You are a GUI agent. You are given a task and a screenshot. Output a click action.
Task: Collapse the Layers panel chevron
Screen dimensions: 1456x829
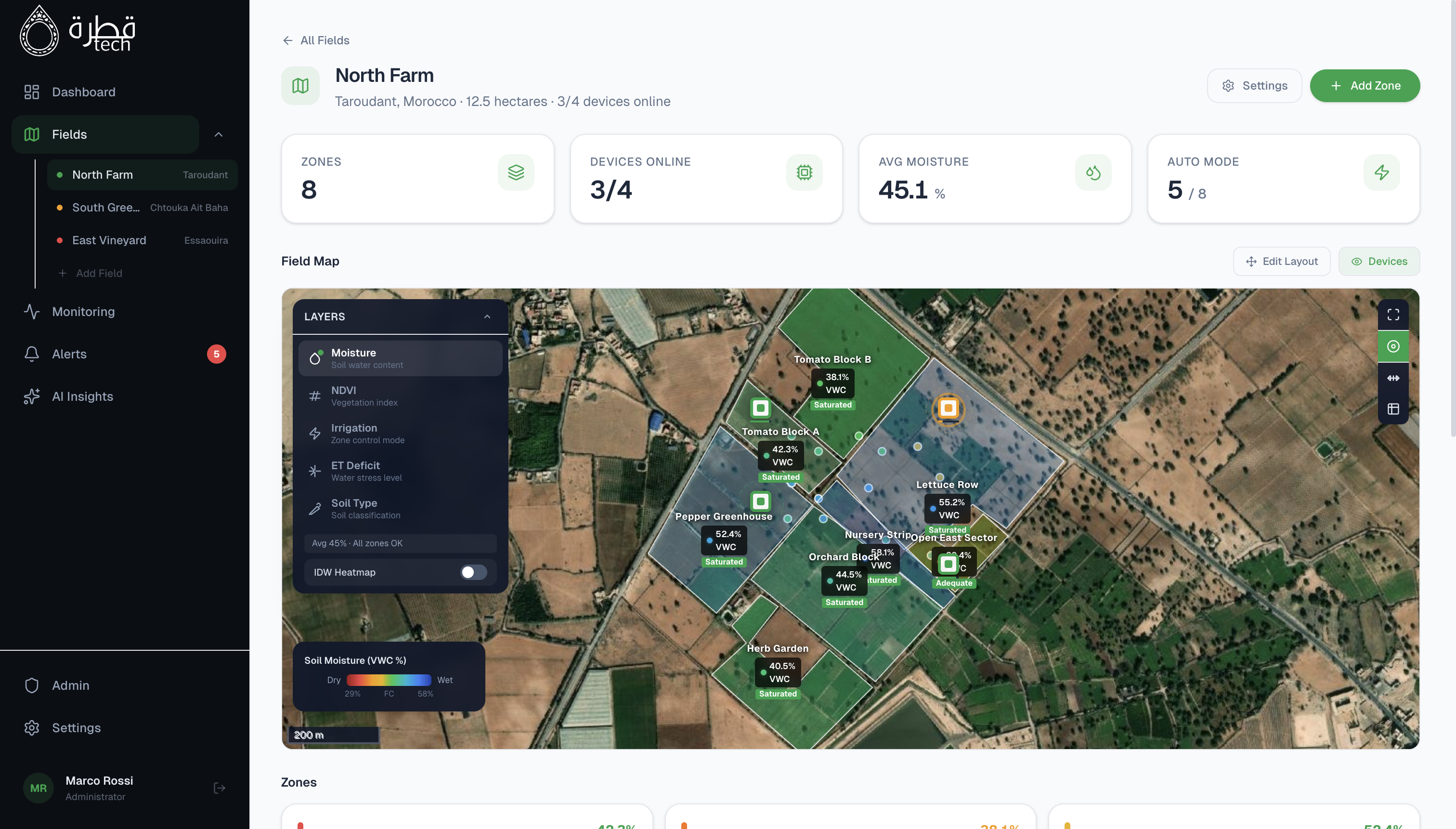pos(487,316)
